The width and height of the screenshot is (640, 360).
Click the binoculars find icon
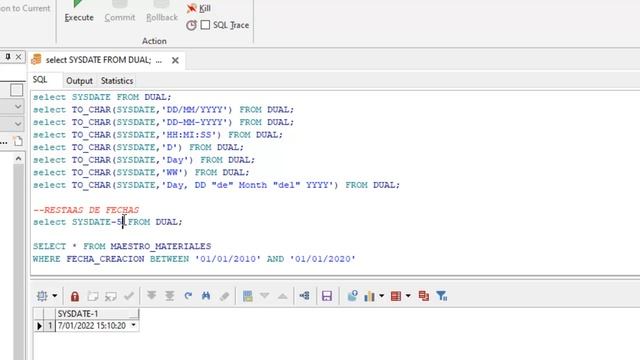pos(206,296)
